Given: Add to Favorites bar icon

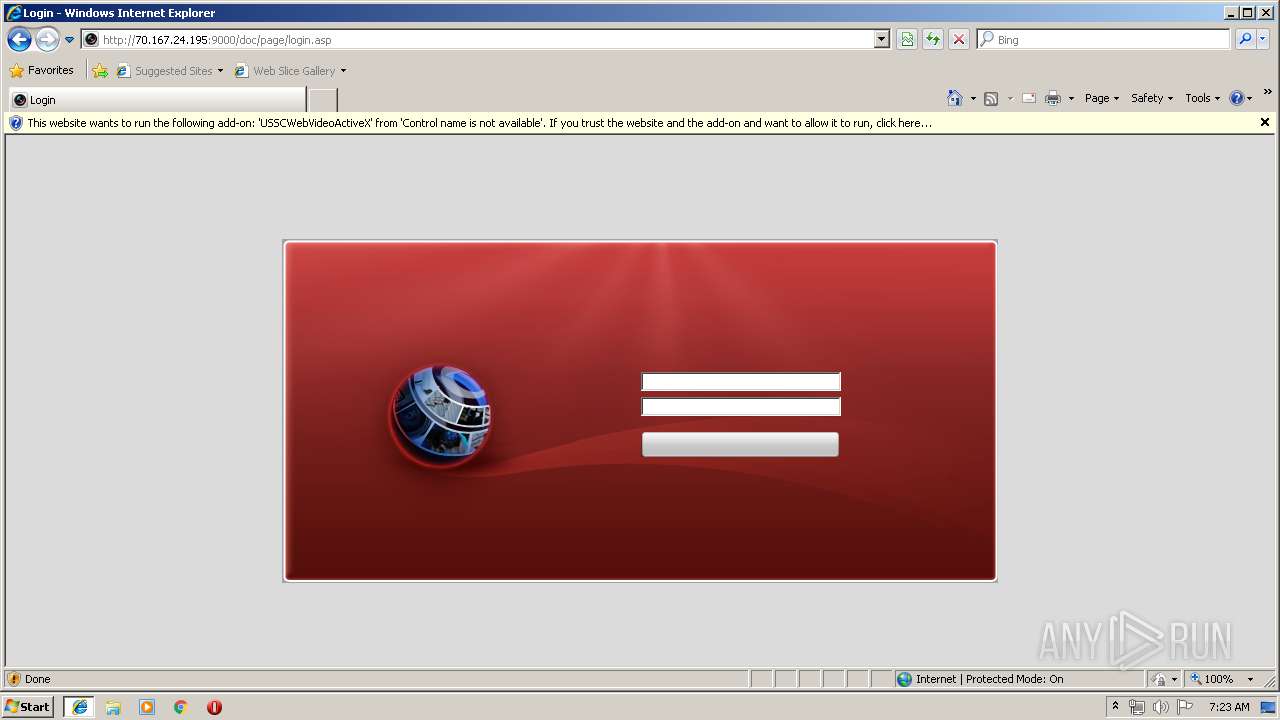Looking at the screenshot, I should (99, 71).
